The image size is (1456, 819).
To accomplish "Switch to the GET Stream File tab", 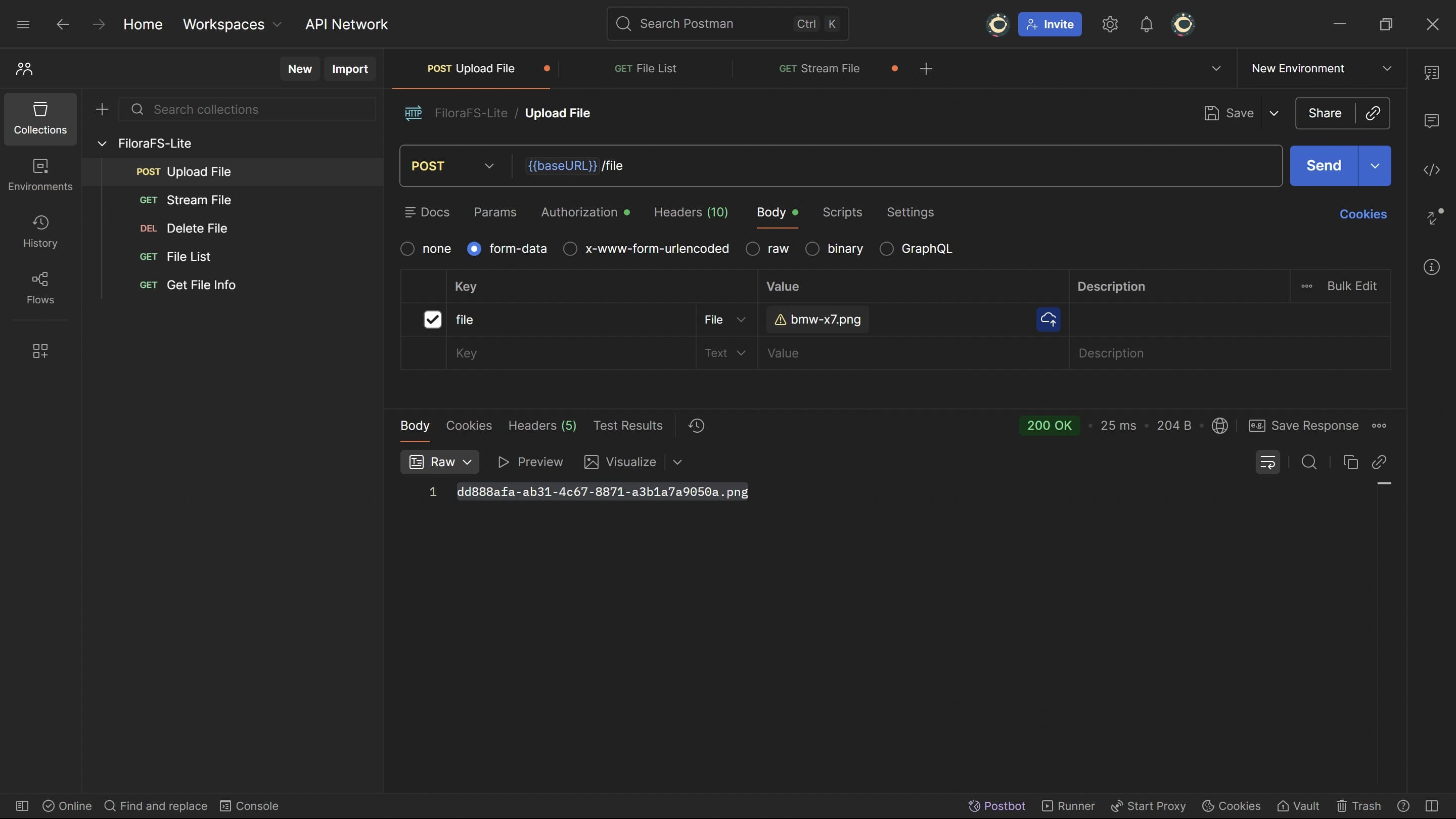I will click(819, 68).
